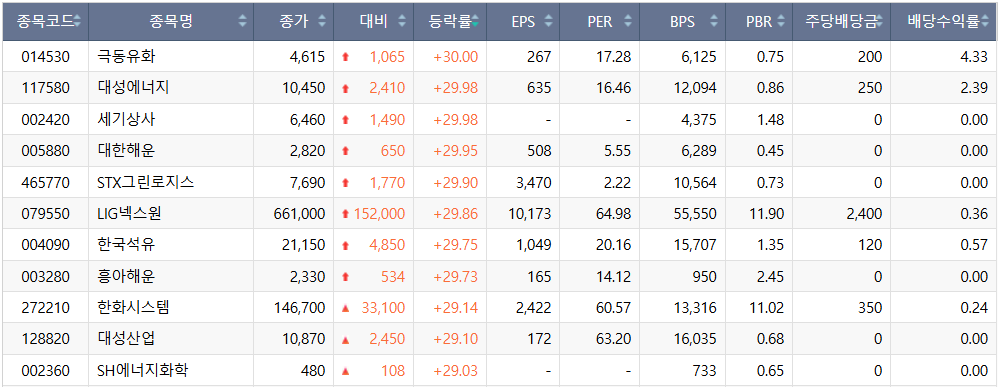Image resolution: width=998 pixels, height=387 pixels.
Task: Click change rate +29.03
Action: point(456,371)
